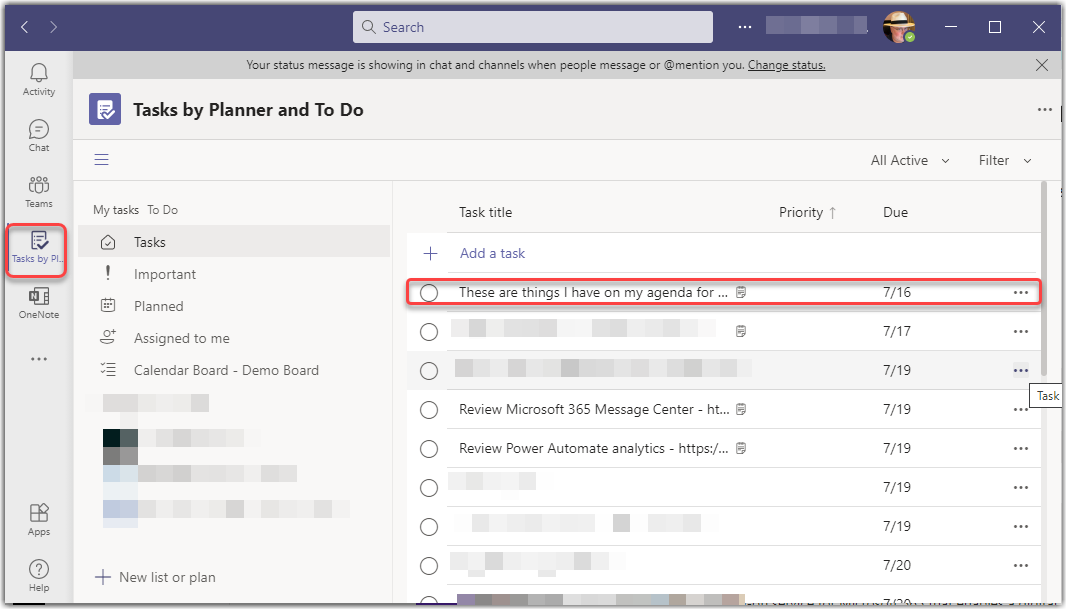Open the hamburger menu above My tasks
The image size is (1067, 610).
101,159
